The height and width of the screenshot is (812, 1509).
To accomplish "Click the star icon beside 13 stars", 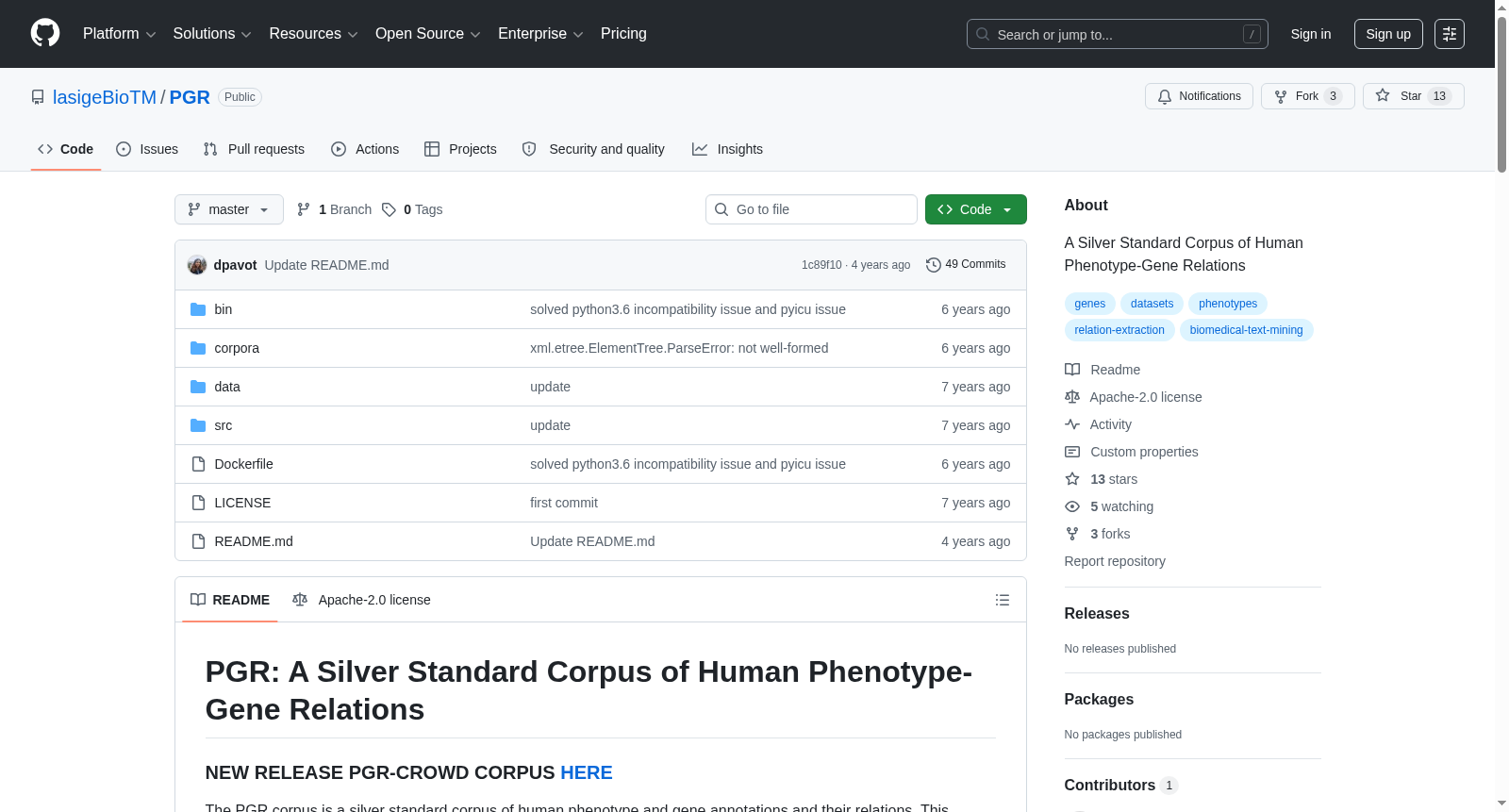I will click(x=1072, y=479).
